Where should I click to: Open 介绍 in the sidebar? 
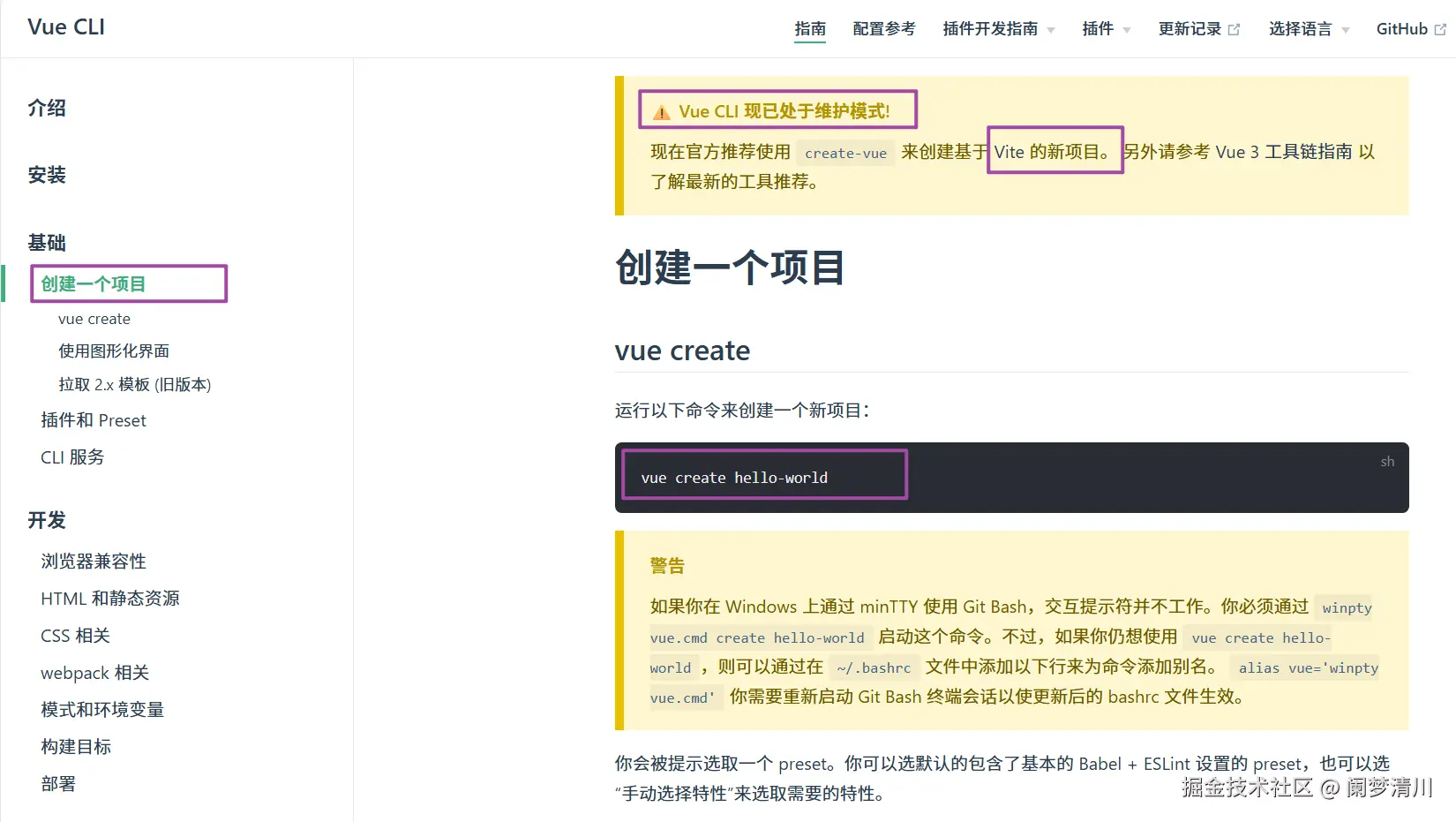point(47,108)
